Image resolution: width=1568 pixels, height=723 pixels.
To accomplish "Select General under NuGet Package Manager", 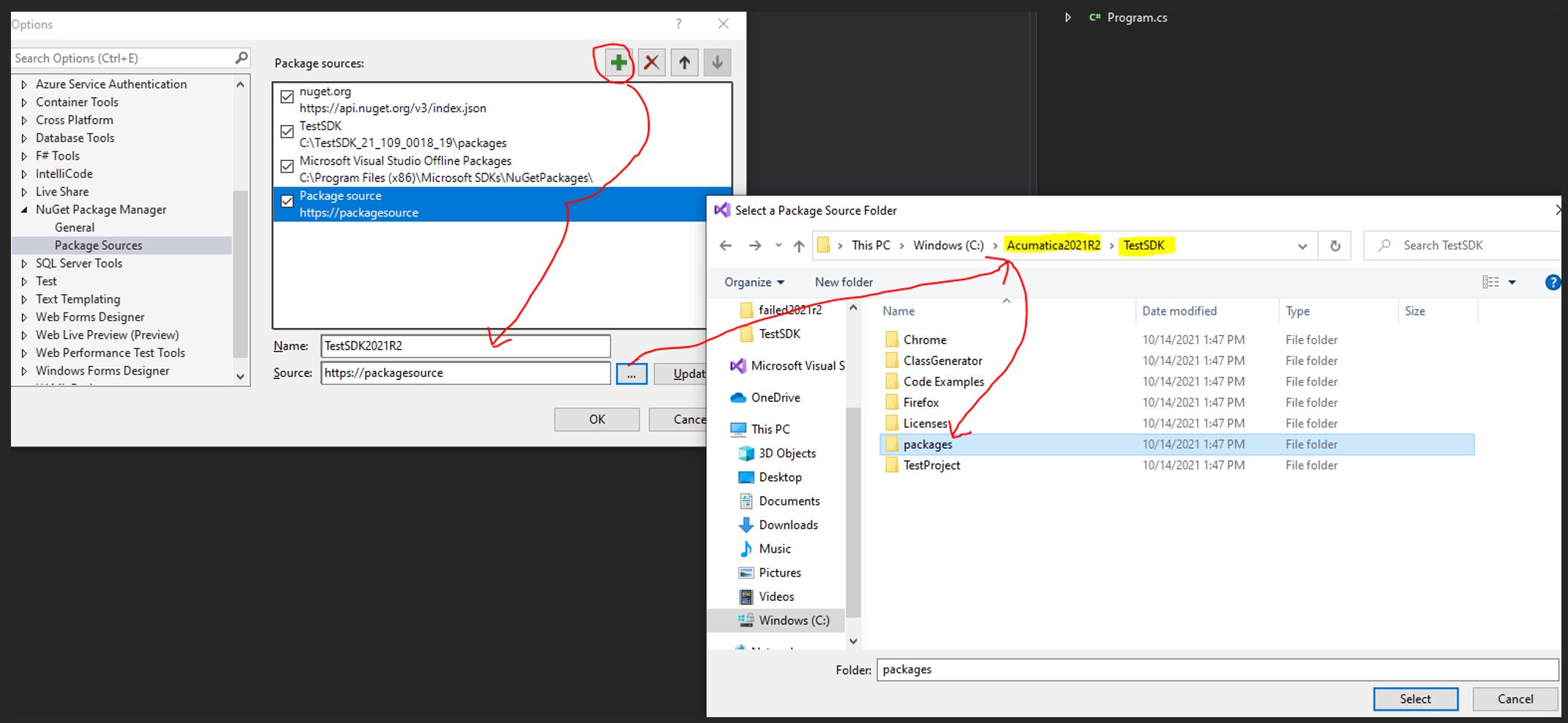I will click(x=75, y=228).
